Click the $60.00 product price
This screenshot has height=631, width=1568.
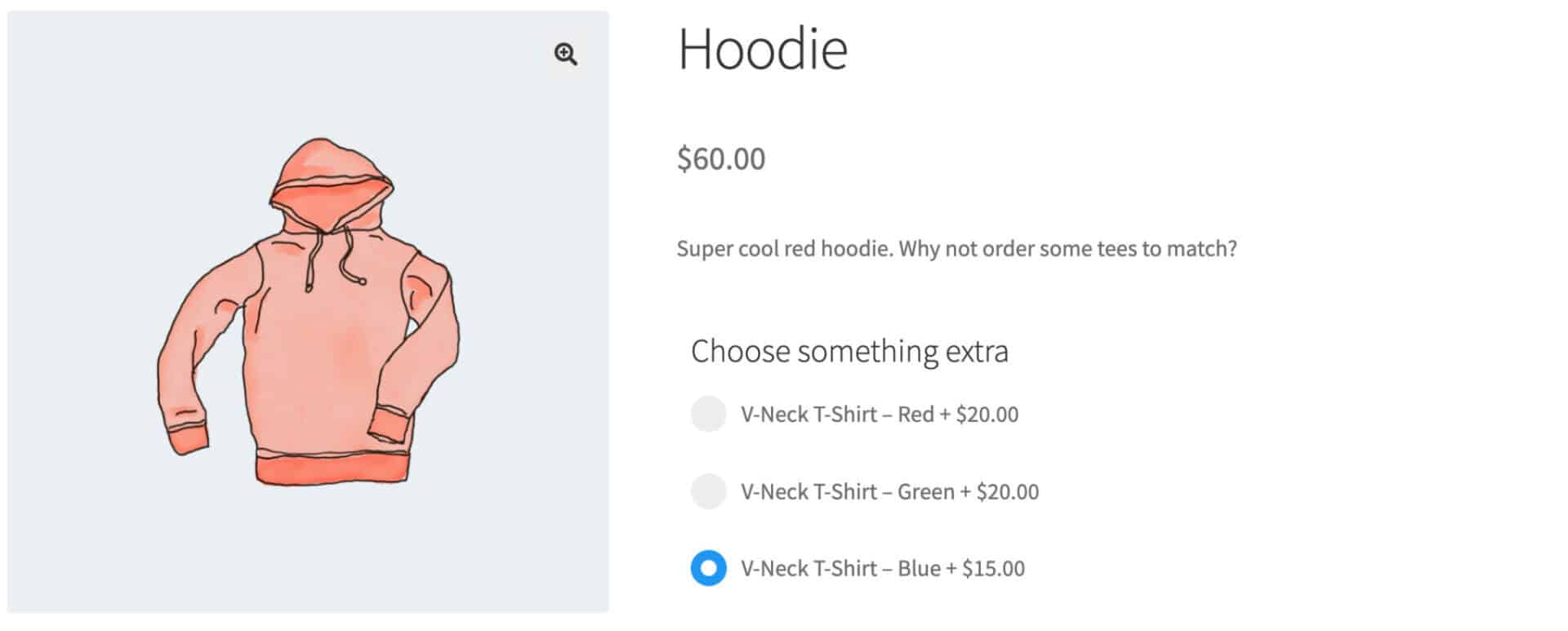pyautogui.click(x=721, y=158)
